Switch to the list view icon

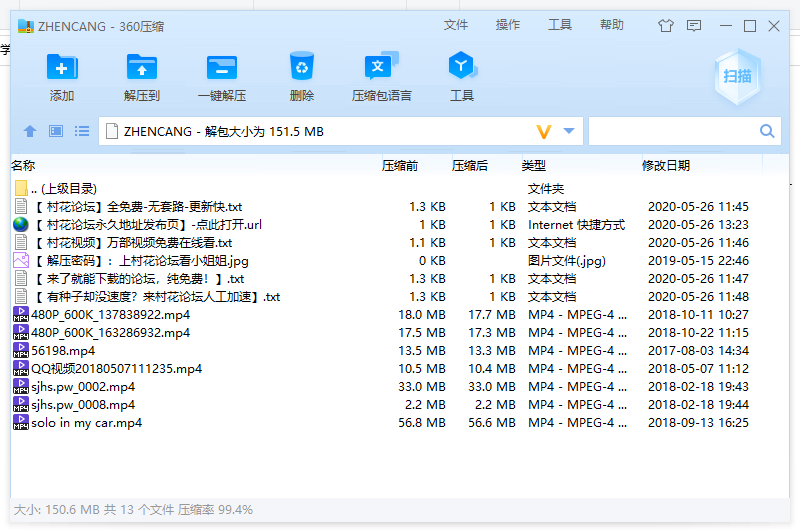coord(82,131)
